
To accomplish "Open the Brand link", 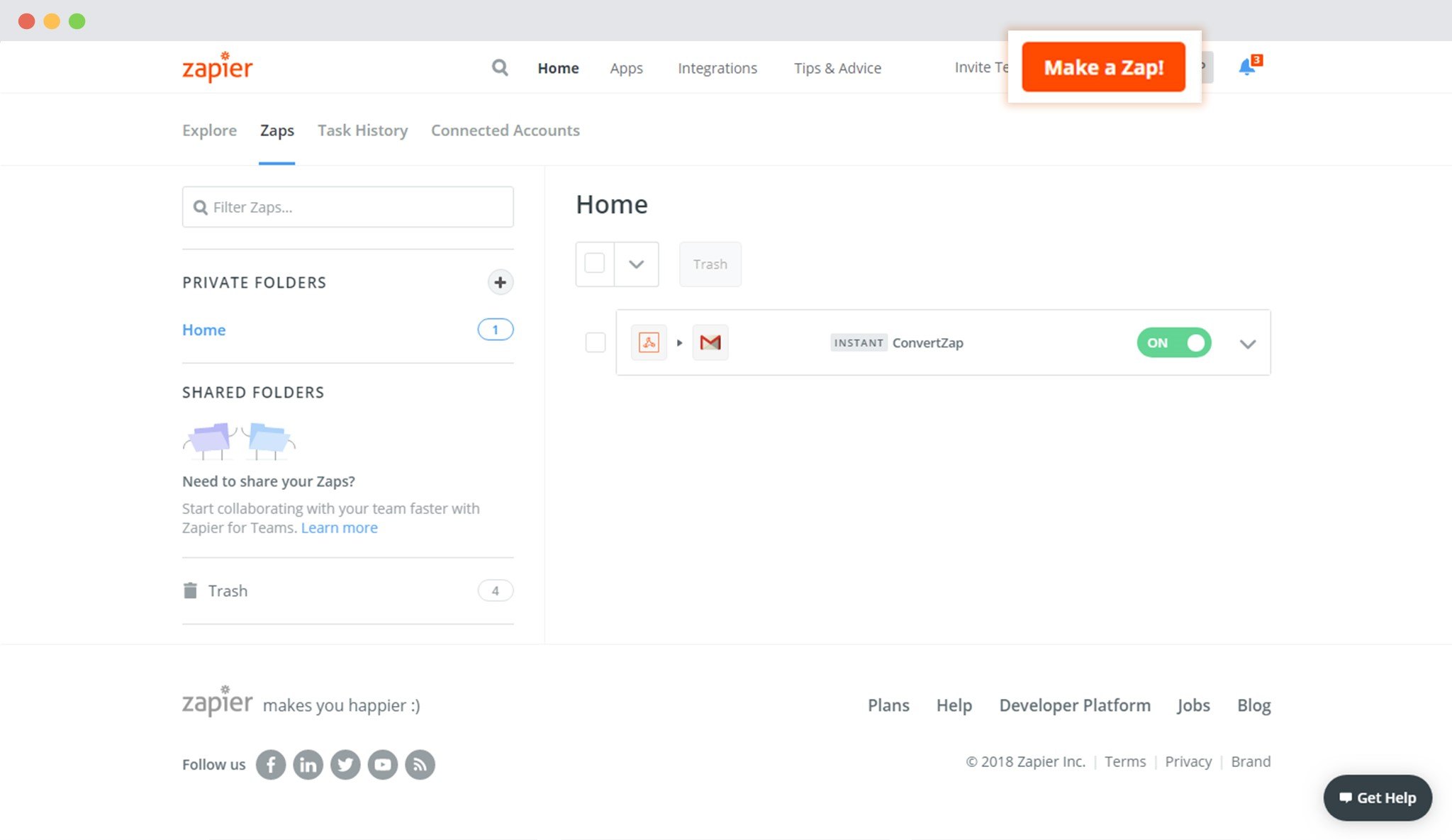I will pyautogui.click(x=1251, y=761).
